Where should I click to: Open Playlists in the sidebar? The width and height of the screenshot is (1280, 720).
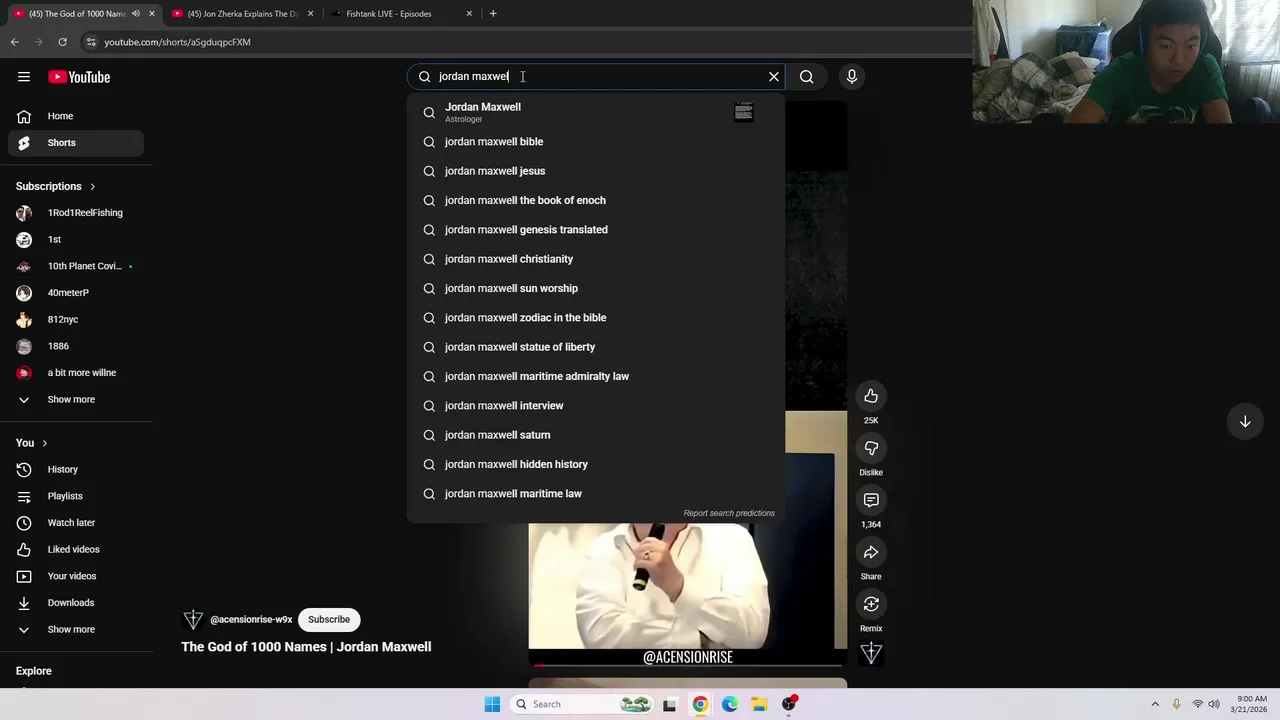click(x=76, y=496)
